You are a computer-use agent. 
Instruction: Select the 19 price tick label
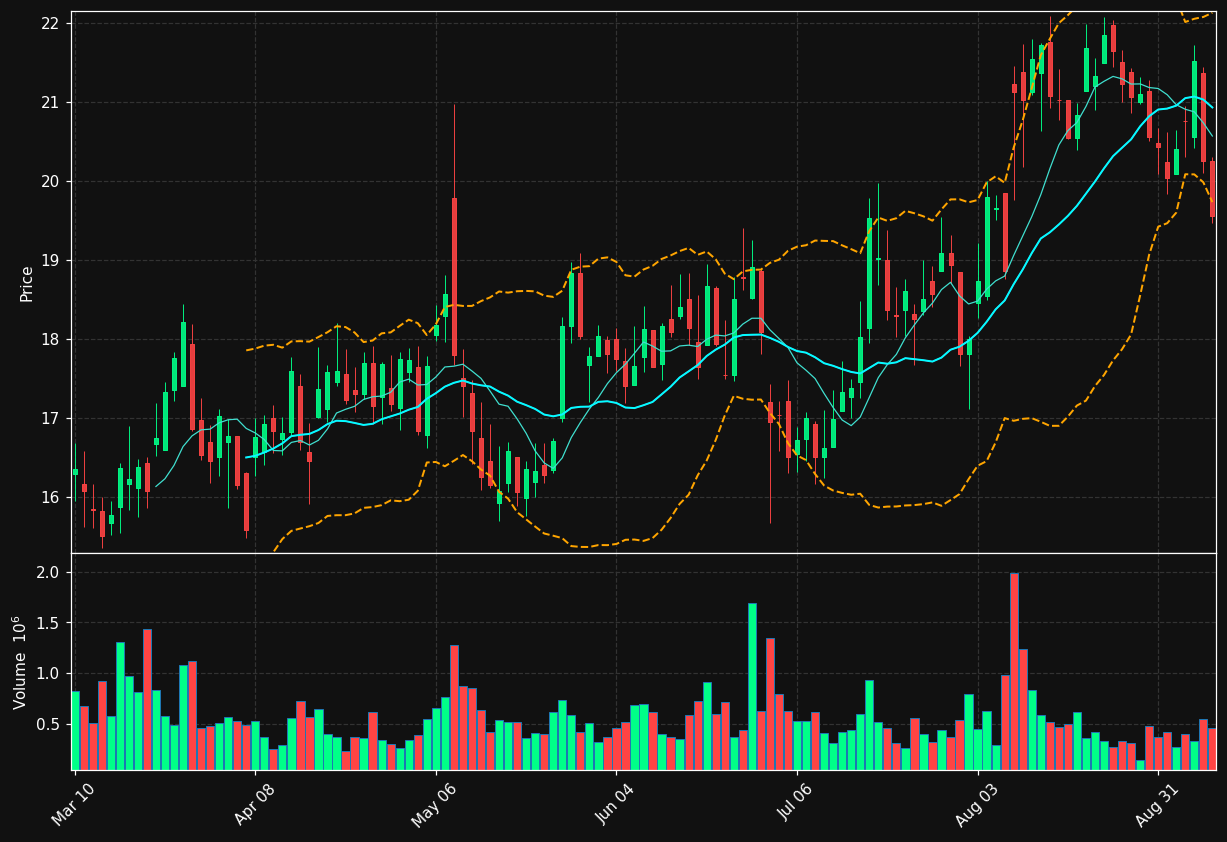pyautogui.click(x=52, y=260)
